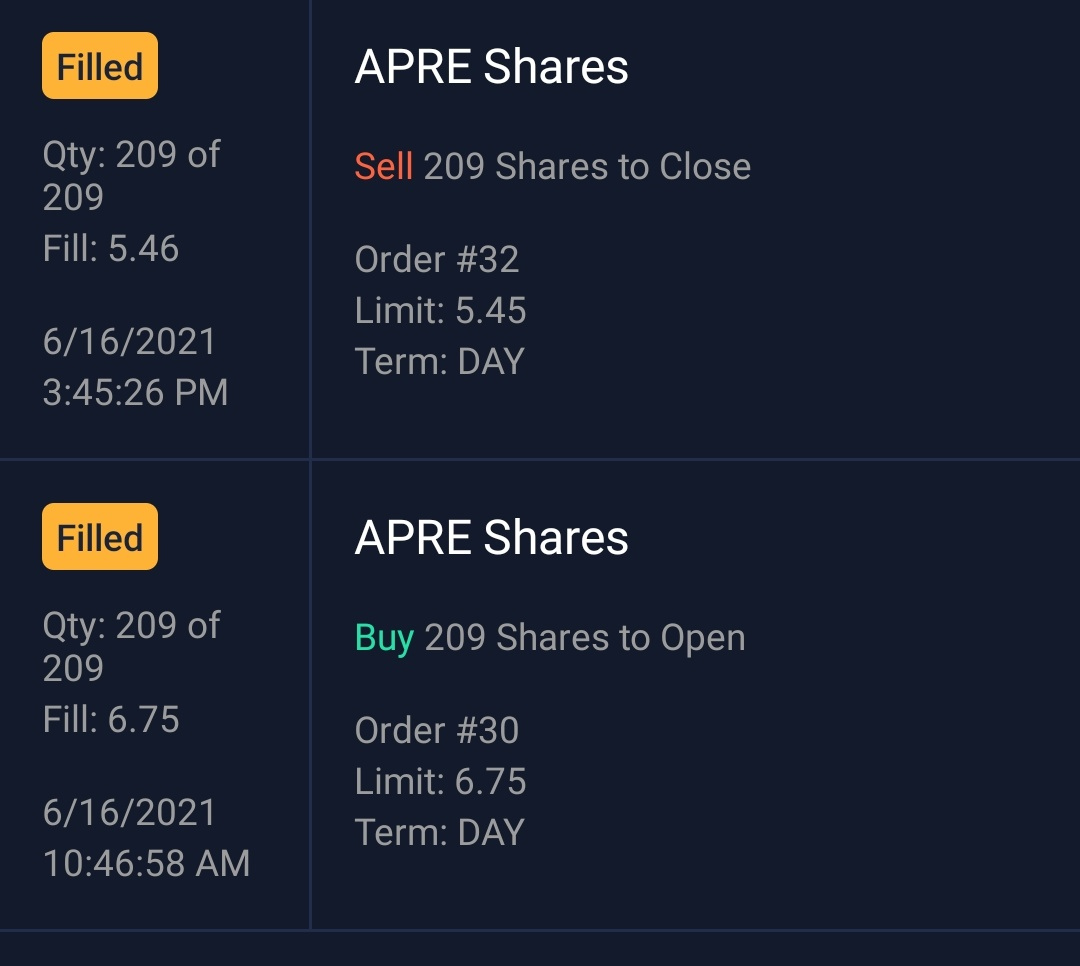This screenshot has height=966, width=1080.
Task: Tap the Order #30 label
Action: point(437,731)
